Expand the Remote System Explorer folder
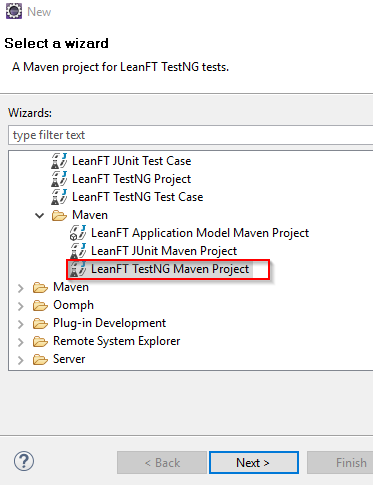The width and height of the screenshot is (373, 485). point(21,341)
